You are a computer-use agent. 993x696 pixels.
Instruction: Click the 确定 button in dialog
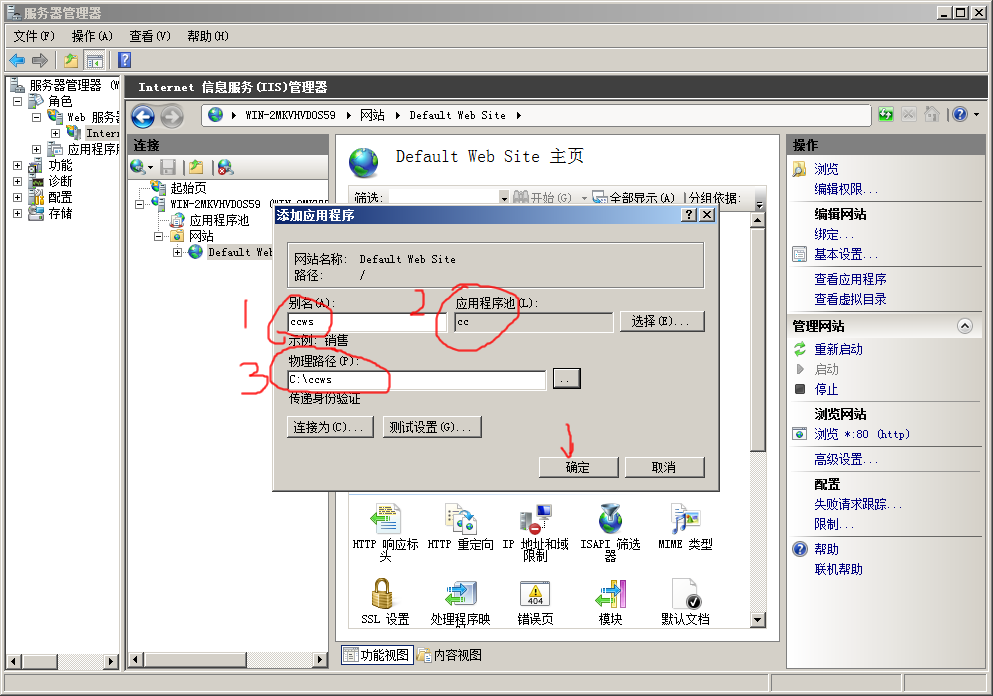(x=578, y=467)
